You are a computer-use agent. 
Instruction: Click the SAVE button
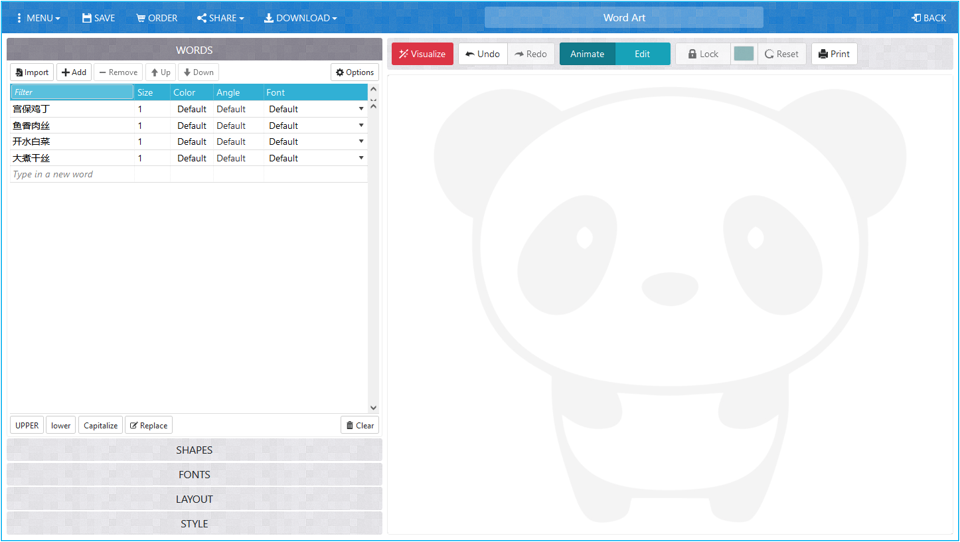(x=99, y=18)
